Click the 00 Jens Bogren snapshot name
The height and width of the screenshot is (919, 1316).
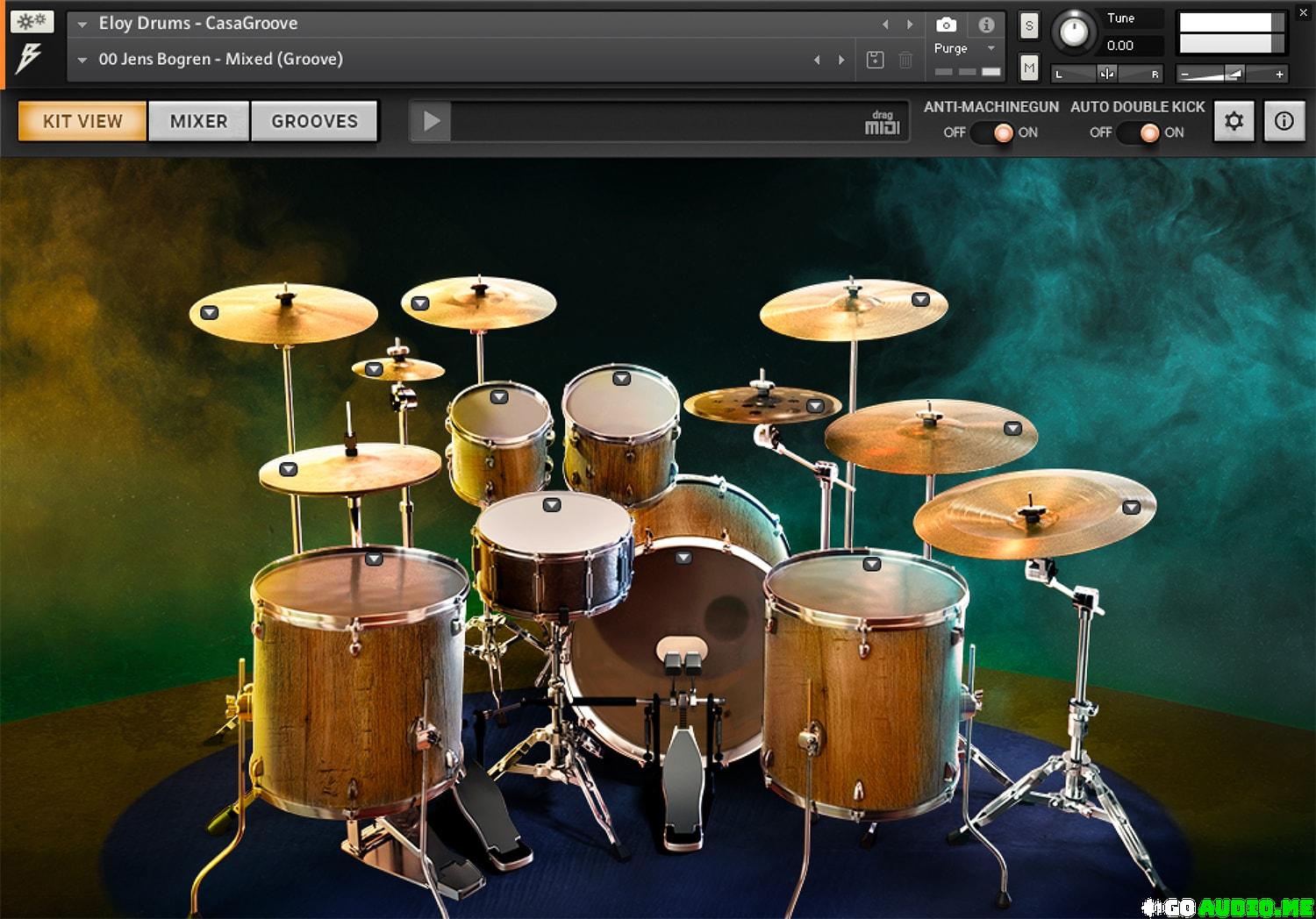221,60
